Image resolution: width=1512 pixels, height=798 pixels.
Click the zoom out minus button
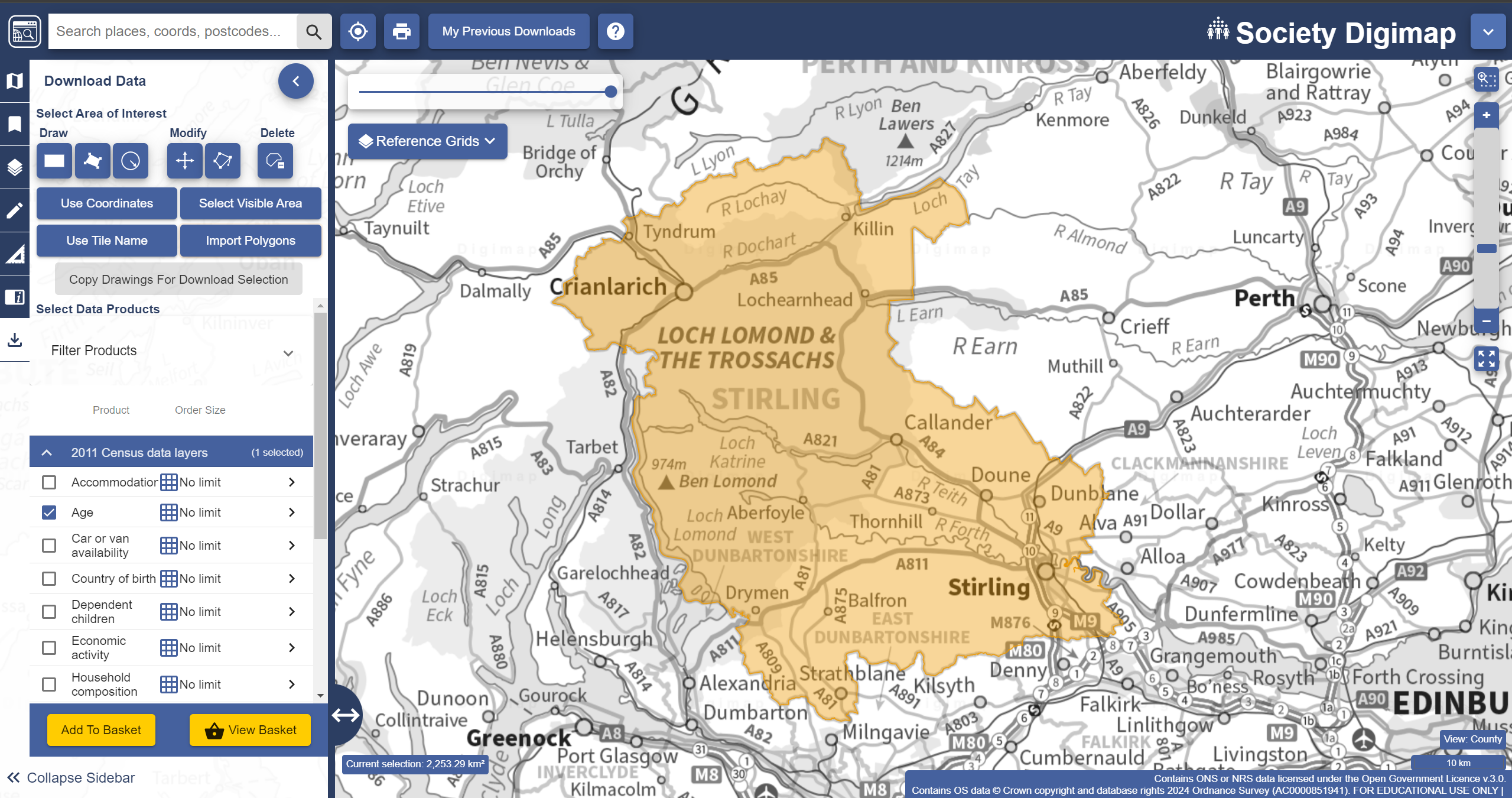(1487, 321)
